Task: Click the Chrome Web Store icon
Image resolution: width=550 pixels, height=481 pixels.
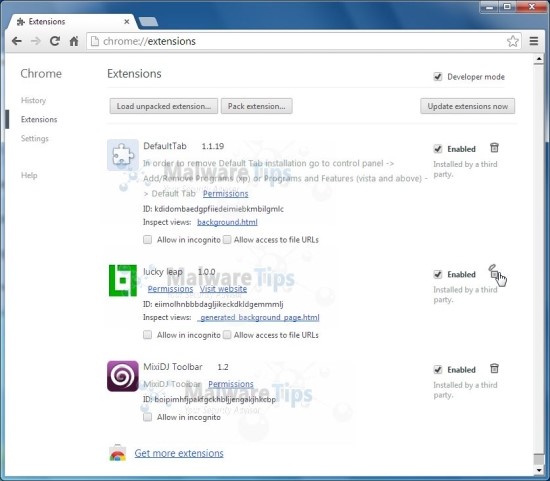Action: pos(118,453)
